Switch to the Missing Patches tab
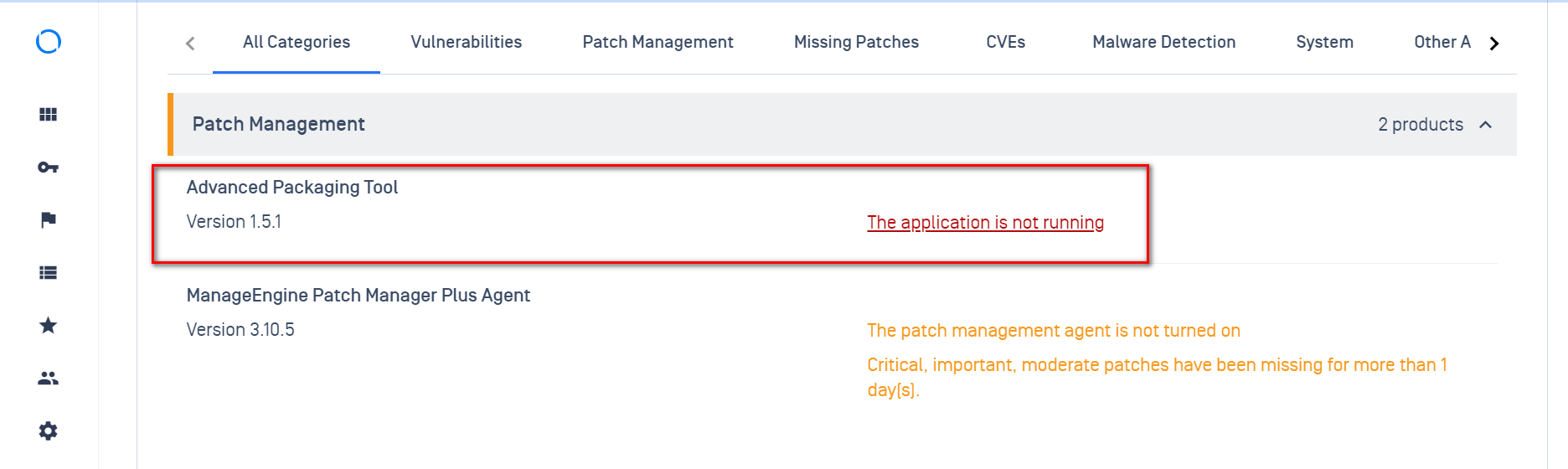 856,42
